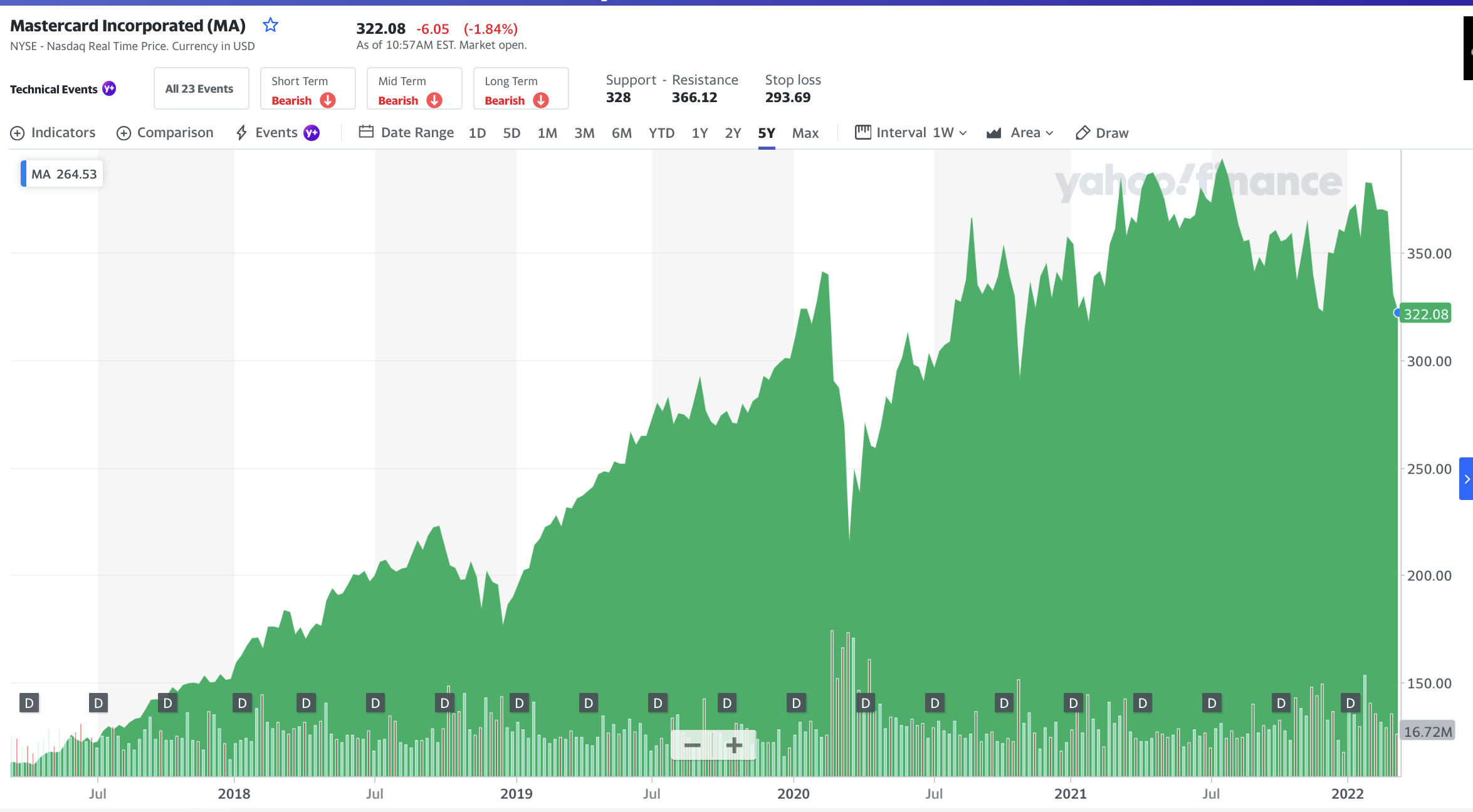Screen dimensions: 1473x812
Task: Expand the blue side panel chevron
Action: (x=1466, y=479)
